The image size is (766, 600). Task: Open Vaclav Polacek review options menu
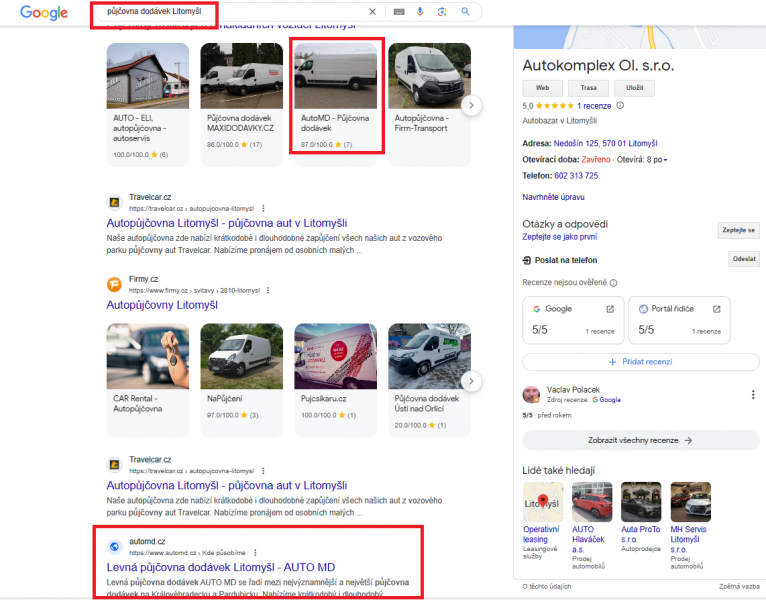pos(753,394)
